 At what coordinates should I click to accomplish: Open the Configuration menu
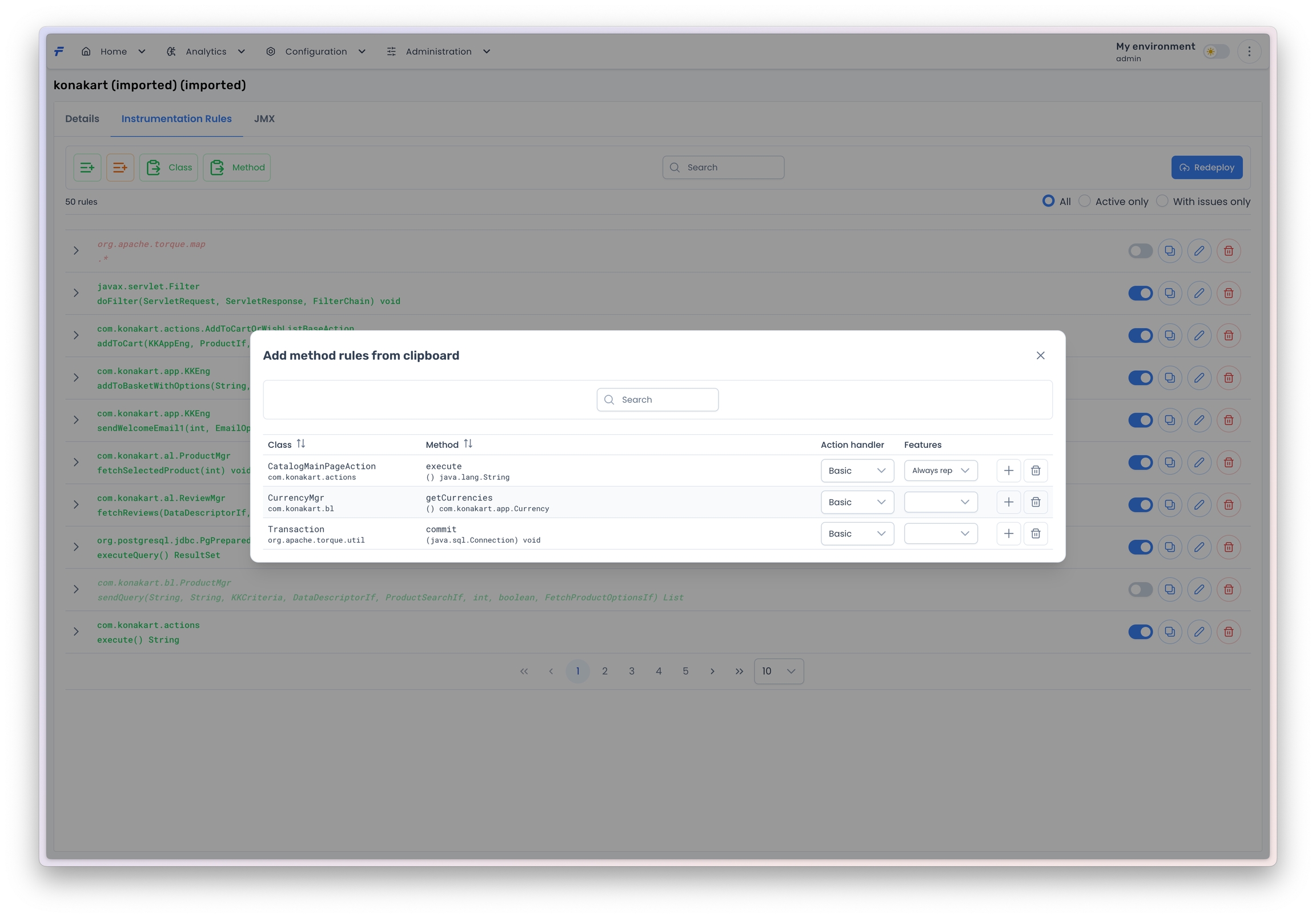(x=316, y=51)
